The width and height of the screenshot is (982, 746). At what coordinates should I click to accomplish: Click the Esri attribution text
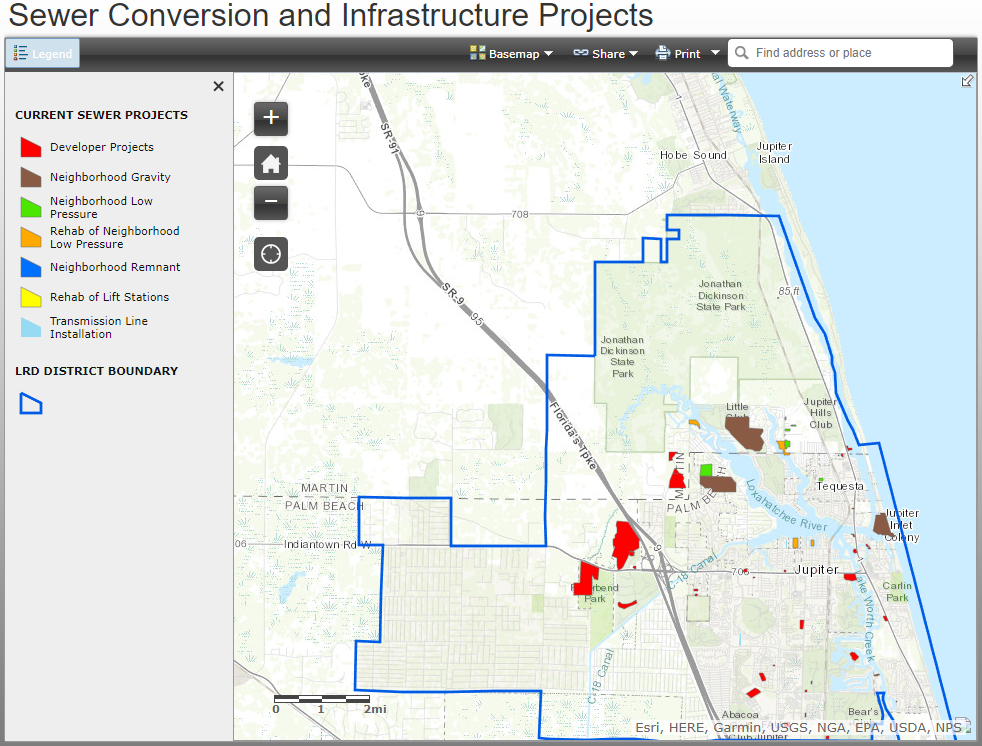pos(798,728)
